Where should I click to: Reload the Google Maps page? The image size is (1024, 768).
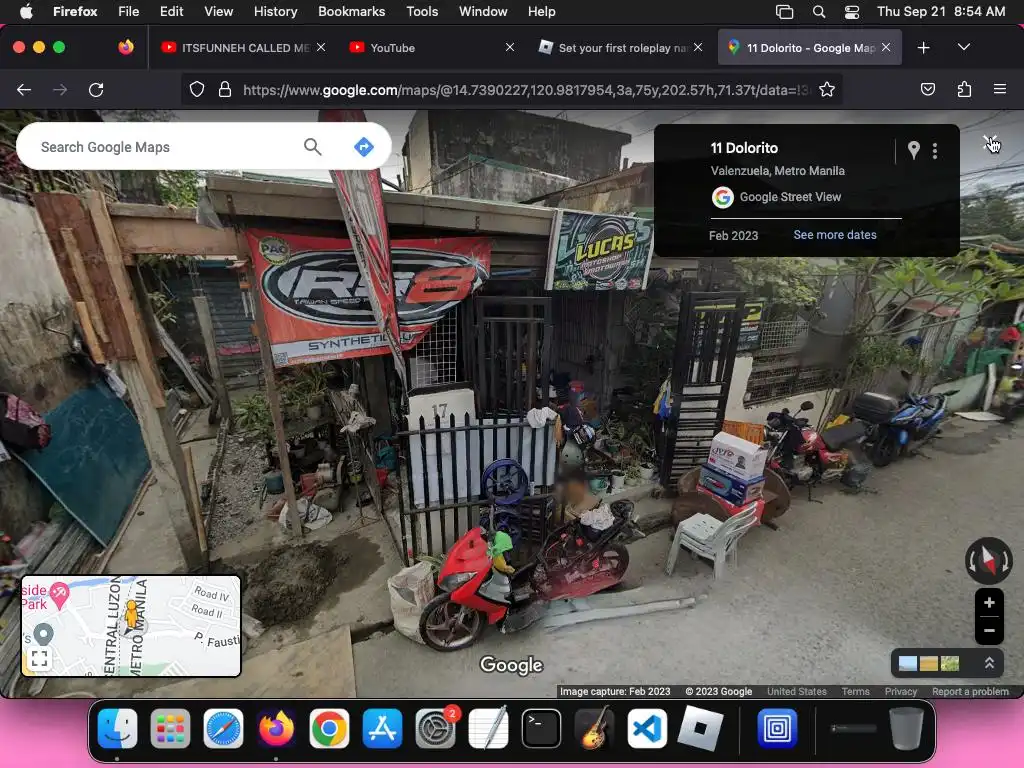(96, 89)
